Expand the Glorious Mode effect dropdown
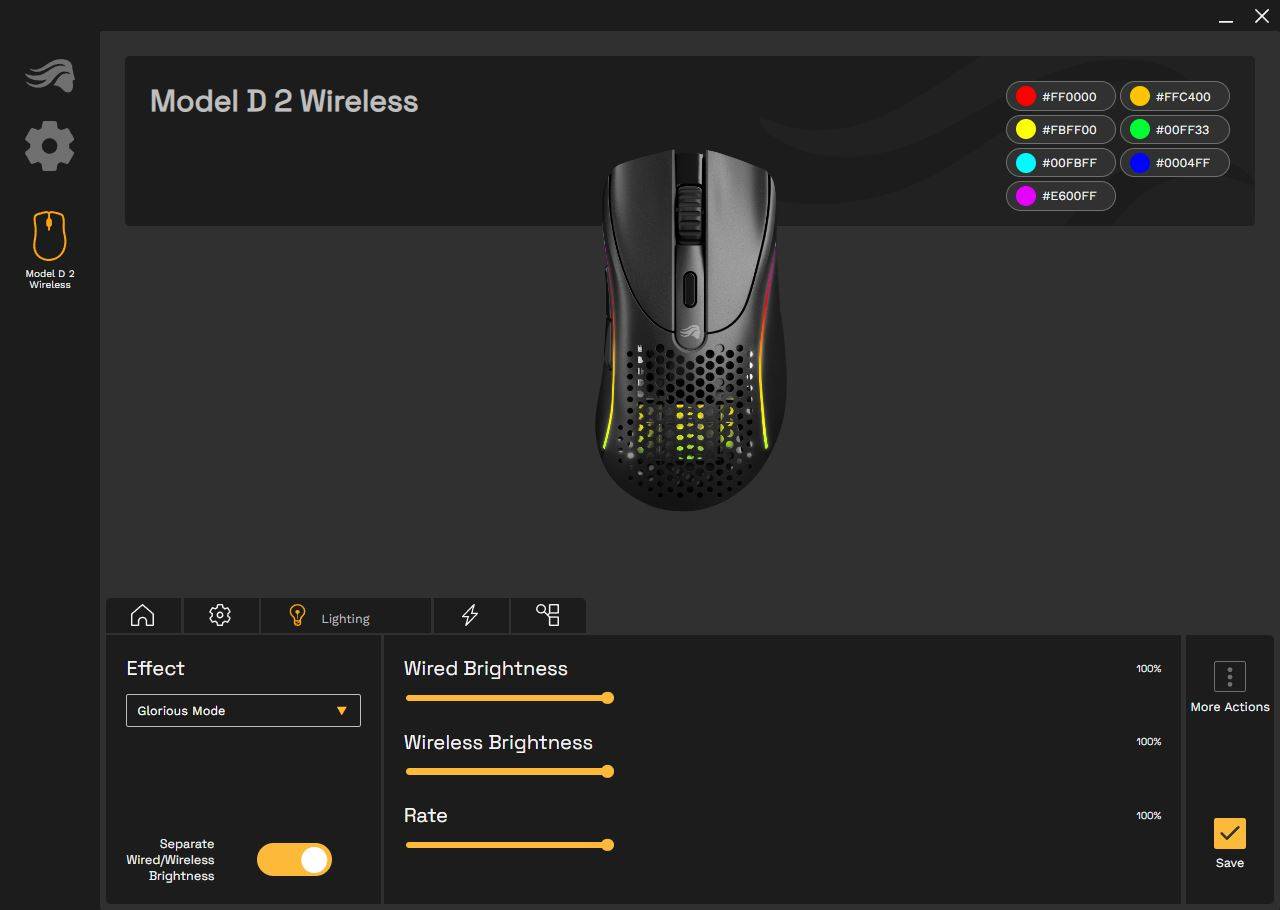1280x910 pixels. pos(243,711)
